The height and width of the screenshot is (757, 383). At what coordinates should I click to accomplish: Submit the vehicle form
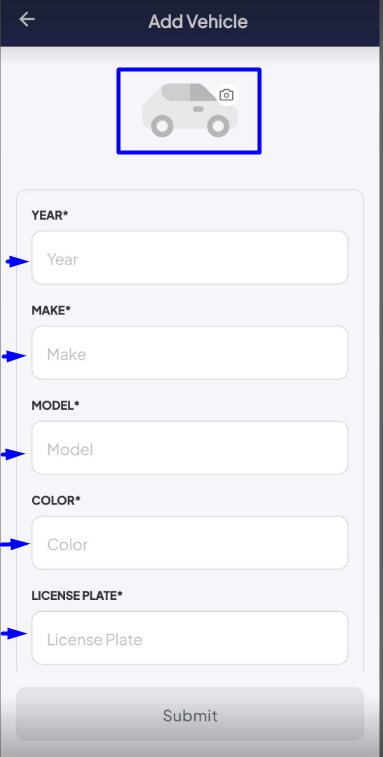[190, 714]
